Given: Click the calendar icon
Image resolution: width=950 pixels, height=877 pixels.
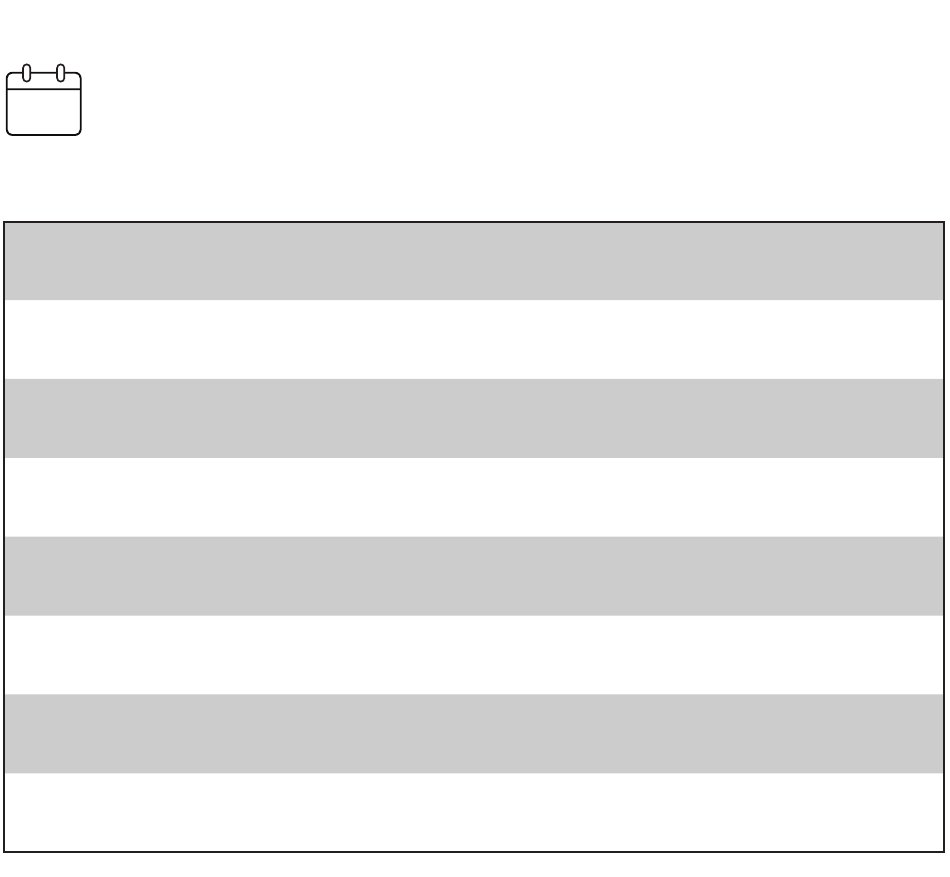Looking at the screenshot, I should (x=44, y=101).
